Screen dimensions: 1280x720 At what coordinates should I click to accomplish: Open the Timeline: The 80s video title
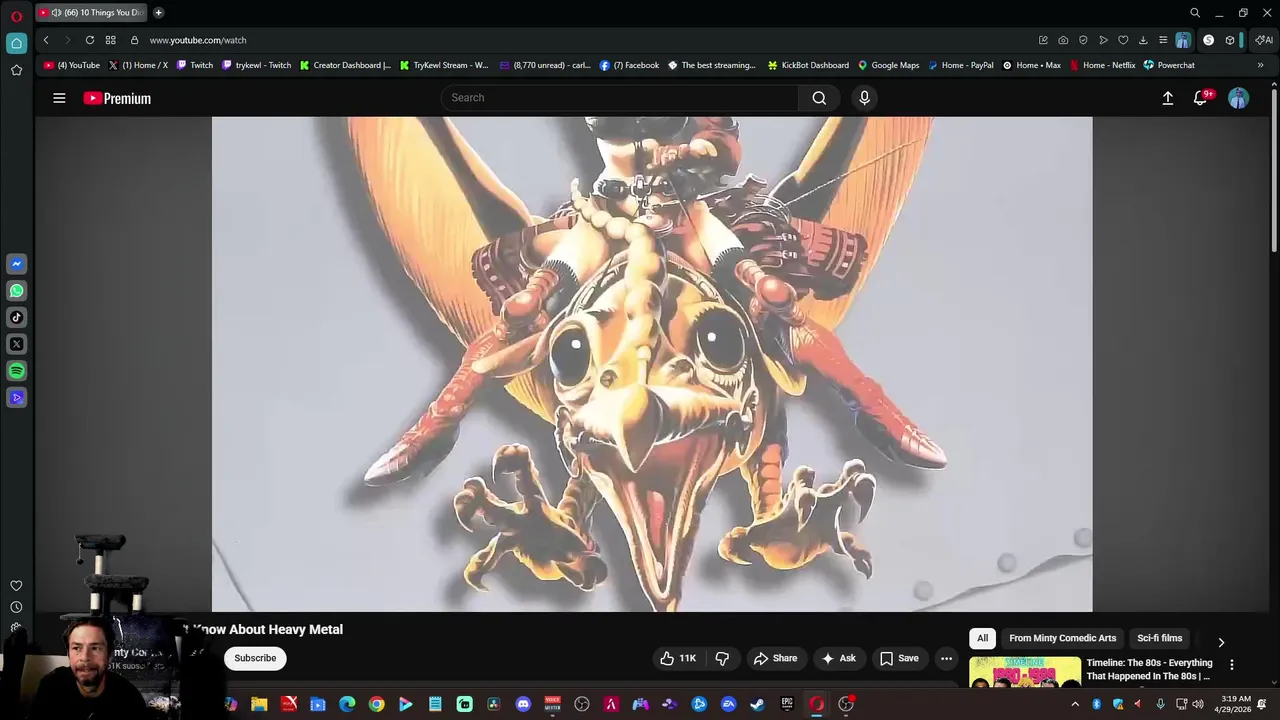point(1149,669)
